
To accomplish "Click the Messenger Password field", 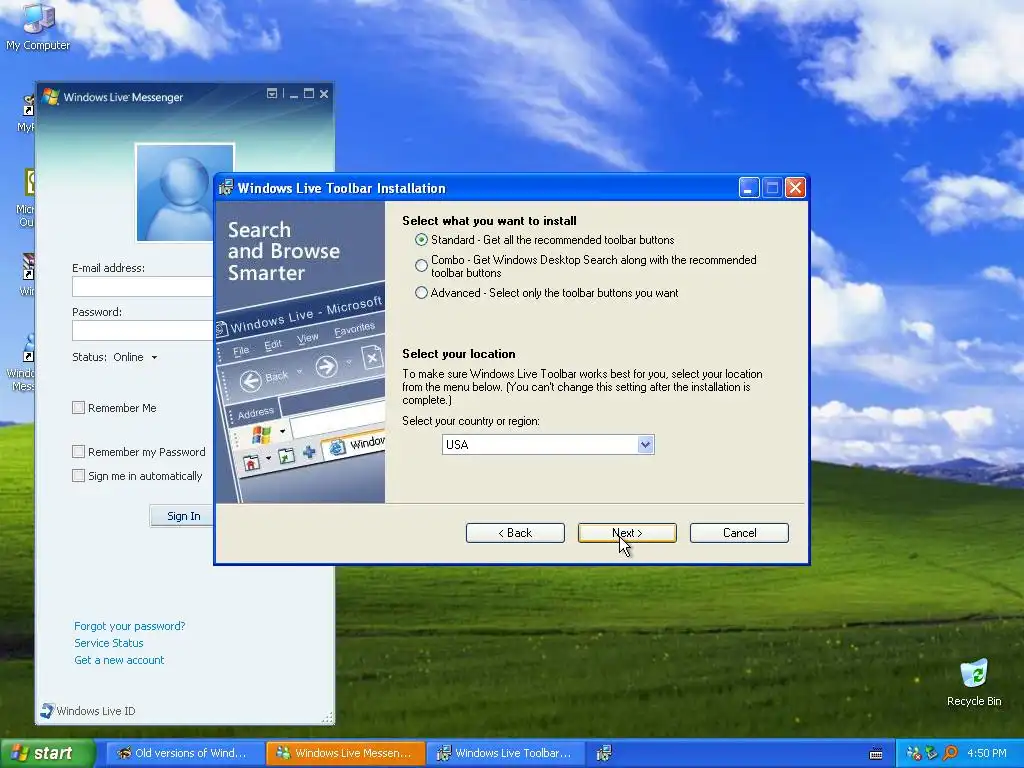I will coord(142,330).
